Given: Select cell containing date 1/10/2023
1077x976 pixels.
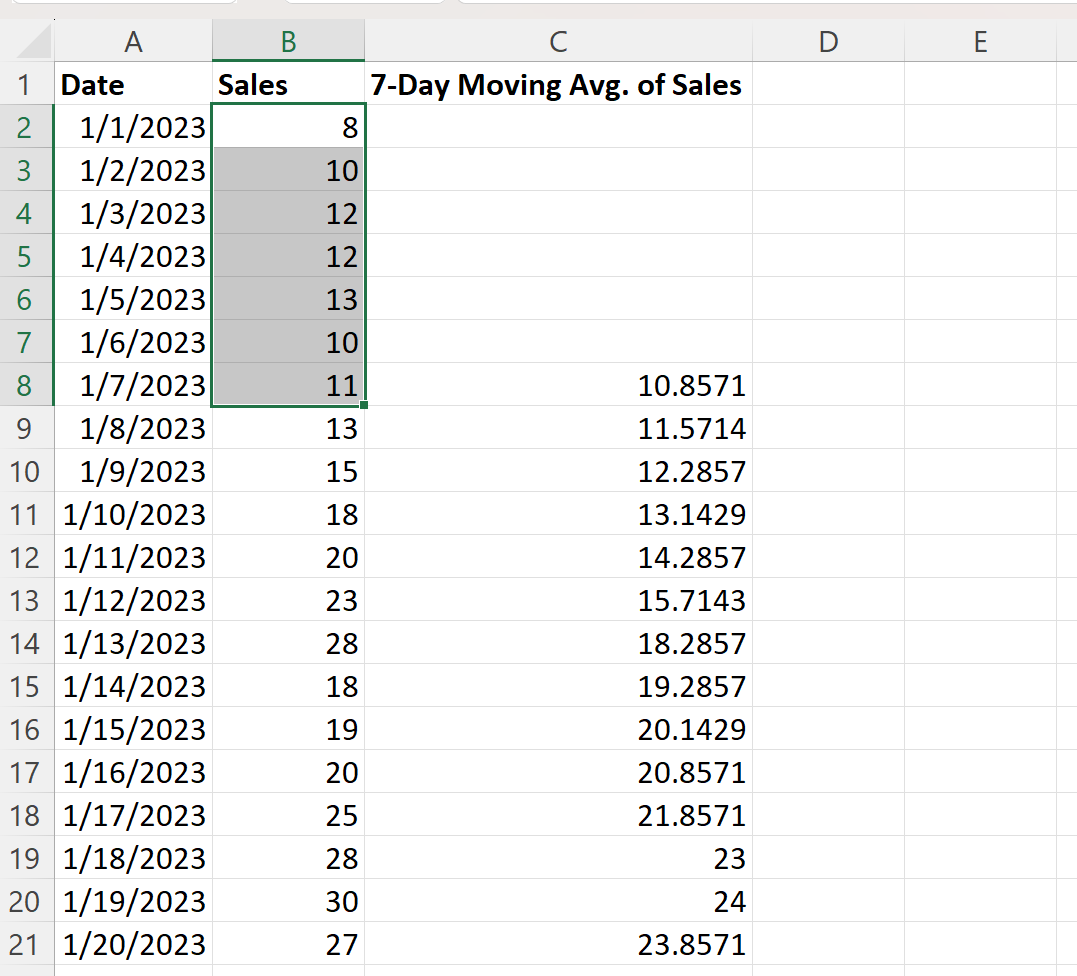Looking at the screenshot, I should click(133, 514).
